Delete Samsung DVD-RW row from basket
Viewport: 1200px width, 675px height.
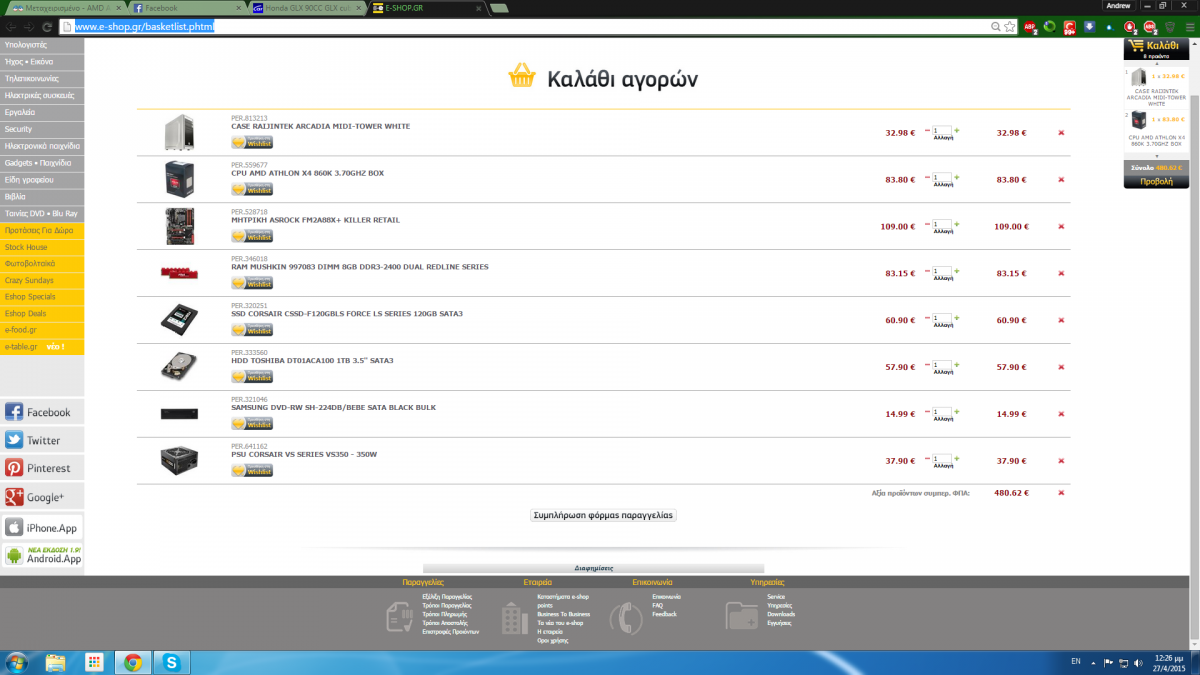1061,414
